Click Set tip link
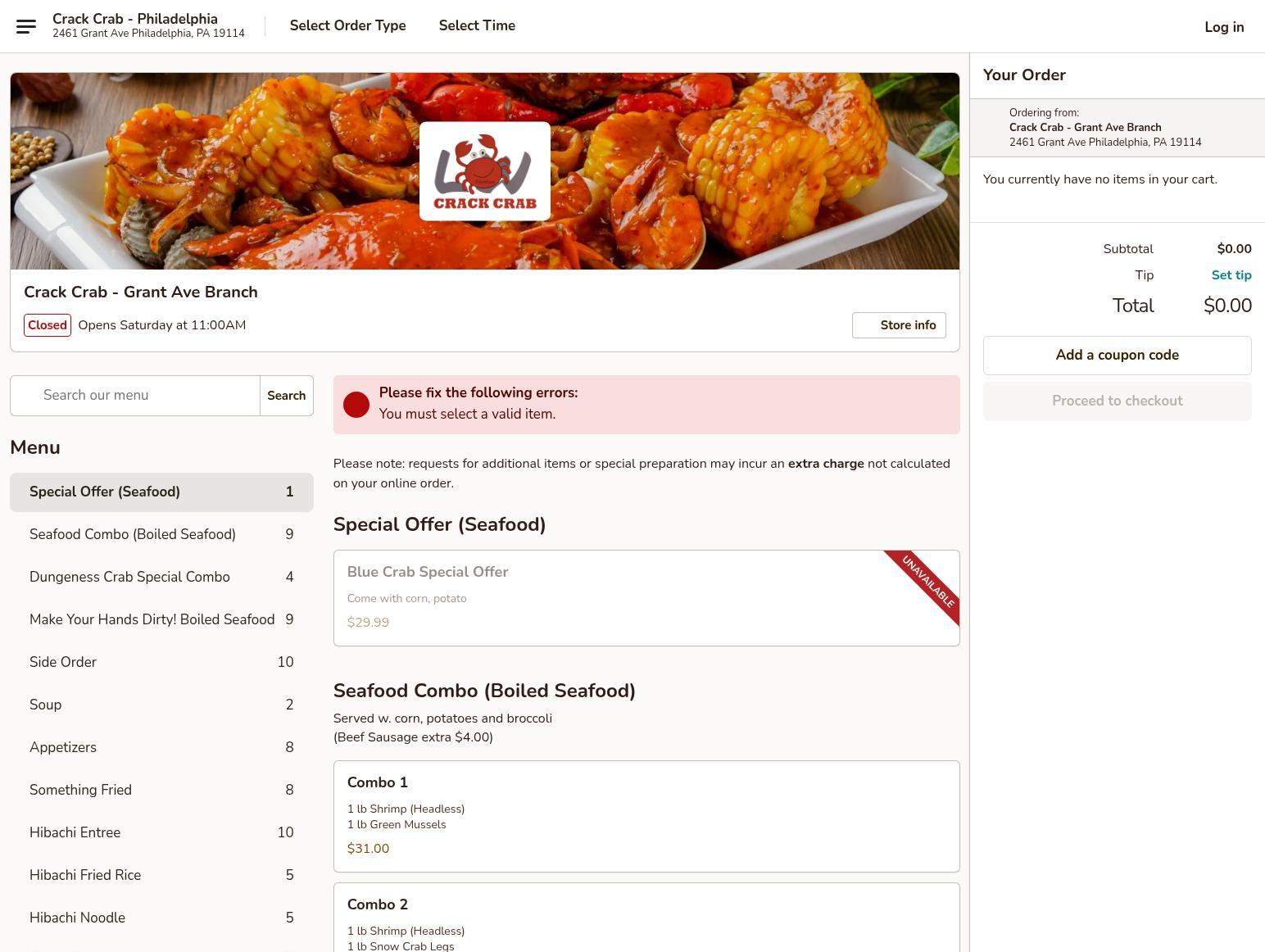 1231,275
